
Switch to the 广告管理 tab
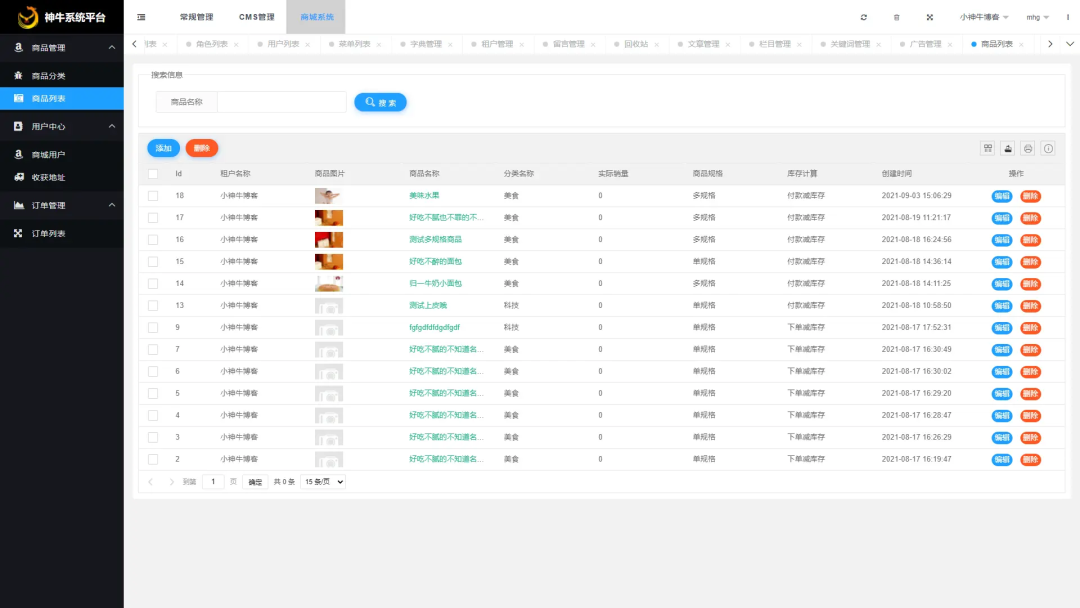pos(925,44)
